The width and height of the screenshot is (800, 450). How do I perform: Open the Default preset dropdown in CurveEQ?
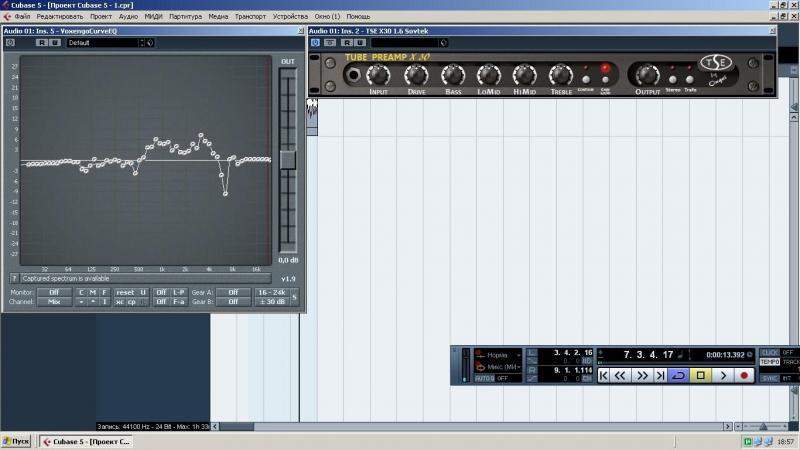(x=105, y=43)
